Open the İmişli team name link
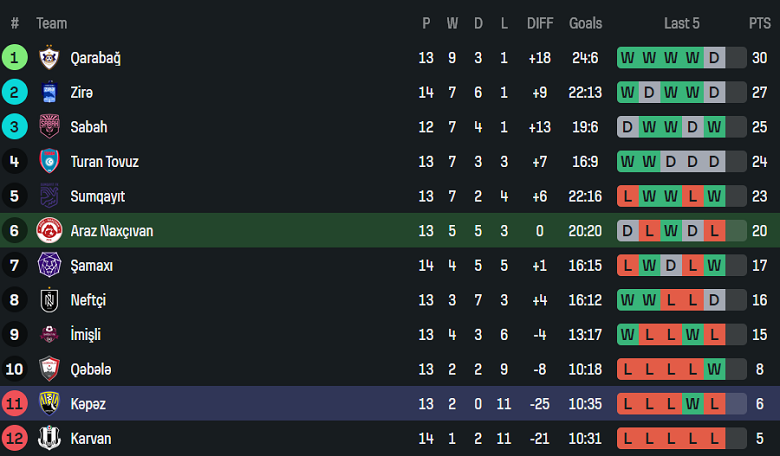This screenshot has height=456, width=780. coord(86,335)
